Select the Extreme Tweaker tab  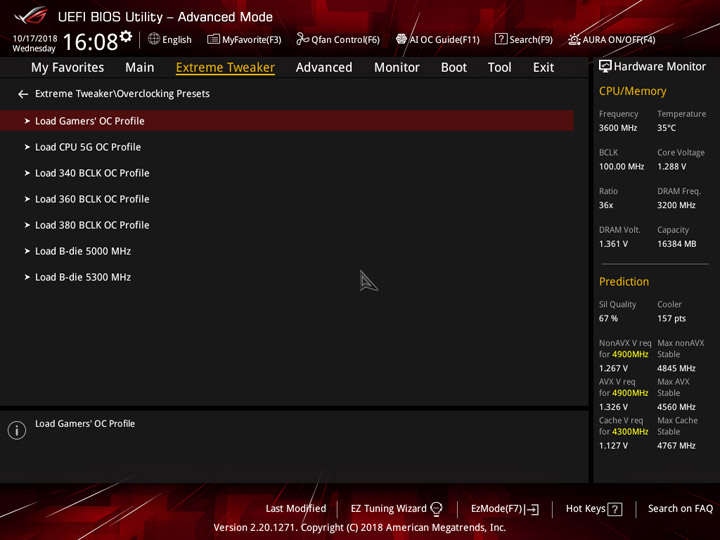[225, 68]
